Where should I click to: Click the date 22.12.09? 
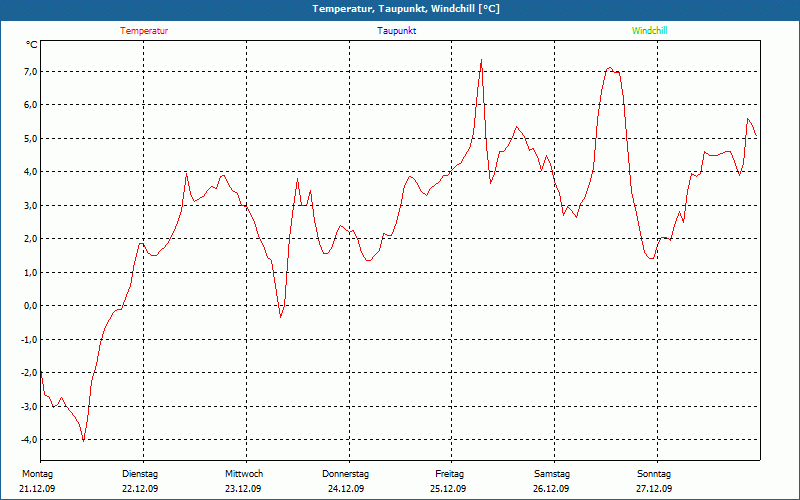(140, 489)
